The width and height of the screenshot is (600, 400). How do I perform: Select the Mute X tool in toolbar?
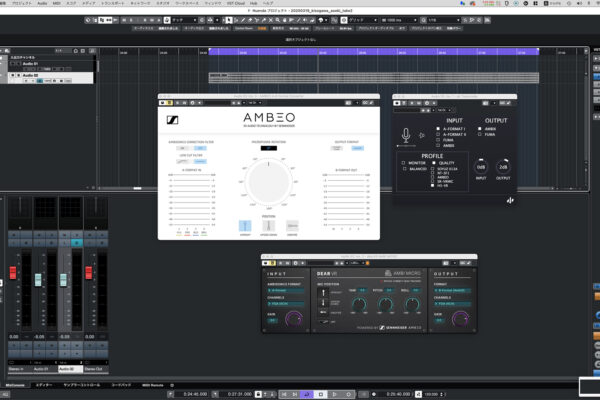271,20
